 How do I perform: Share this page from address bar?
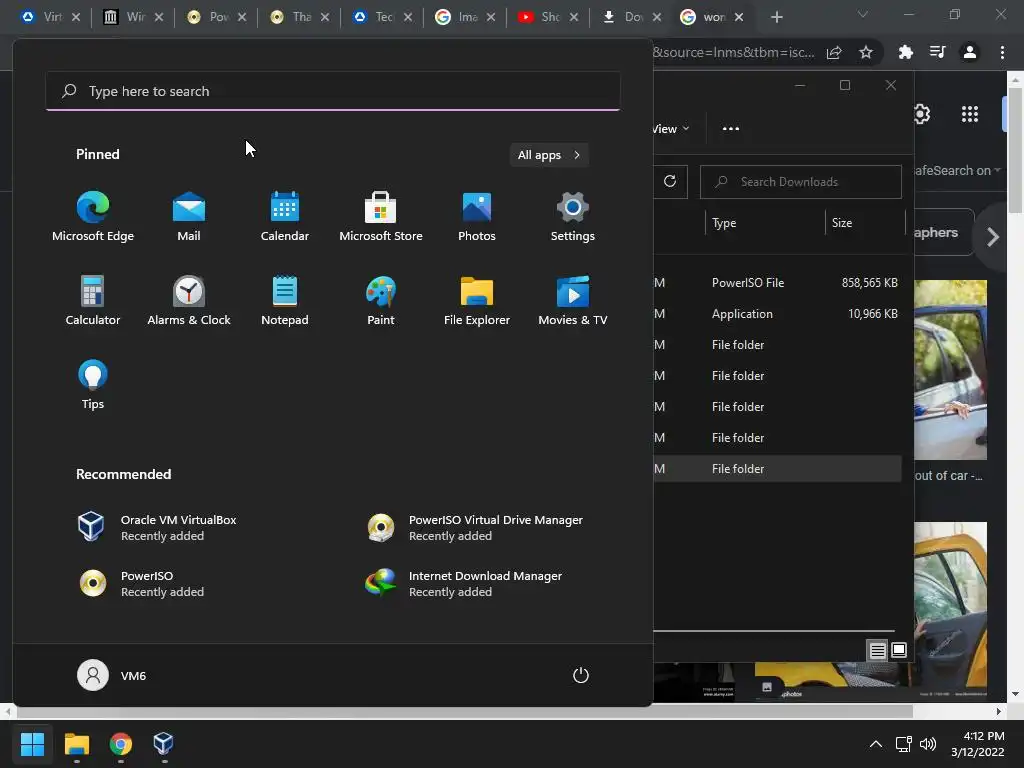pos(834,52)
